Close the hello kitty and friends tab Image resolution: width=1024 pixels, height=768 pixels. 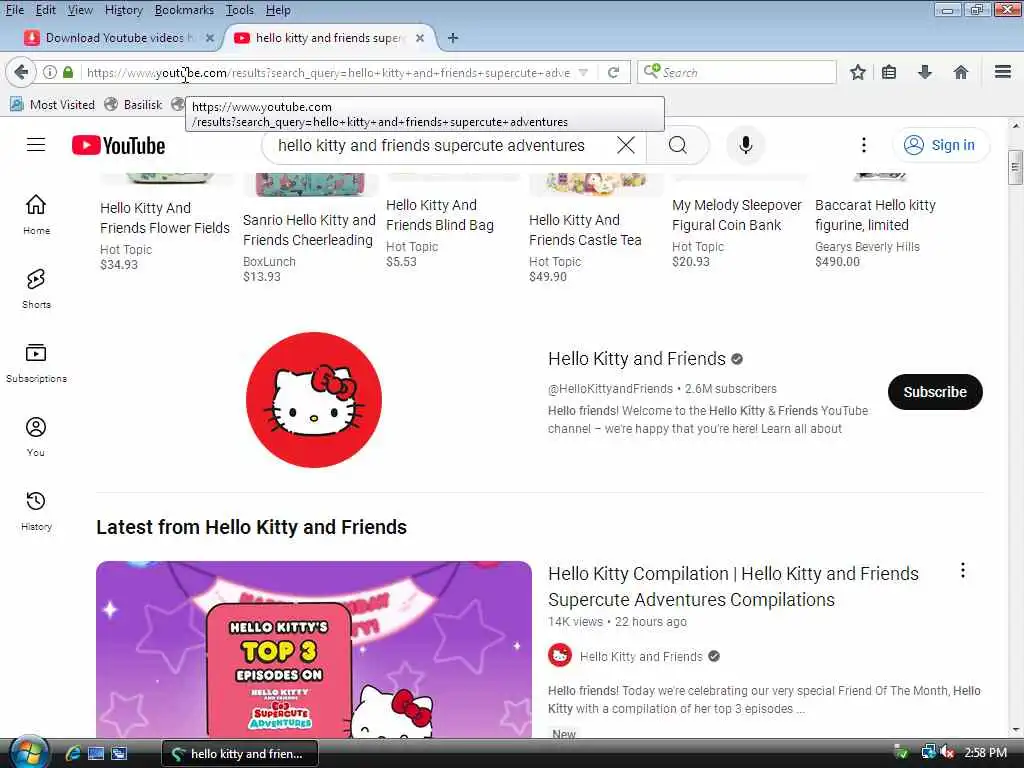pos(420,38)
